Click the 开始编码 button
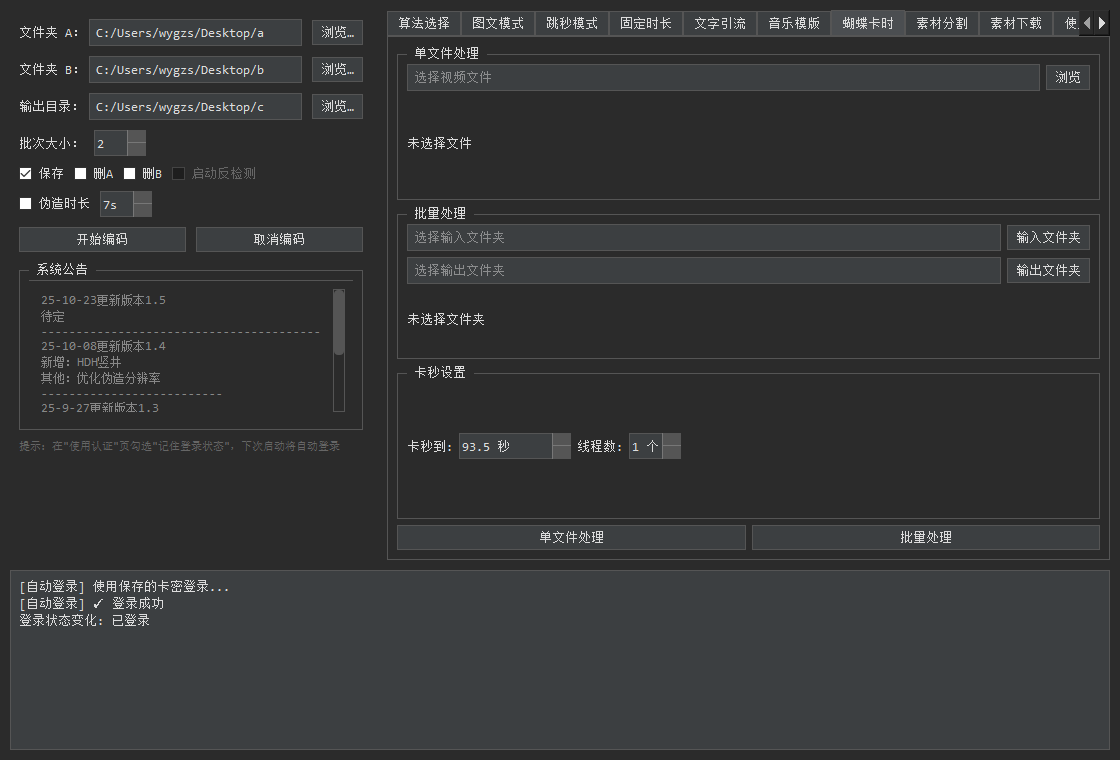Viewport: 1120px width, 760px height. pyautogui.click(x=101, y=239)
